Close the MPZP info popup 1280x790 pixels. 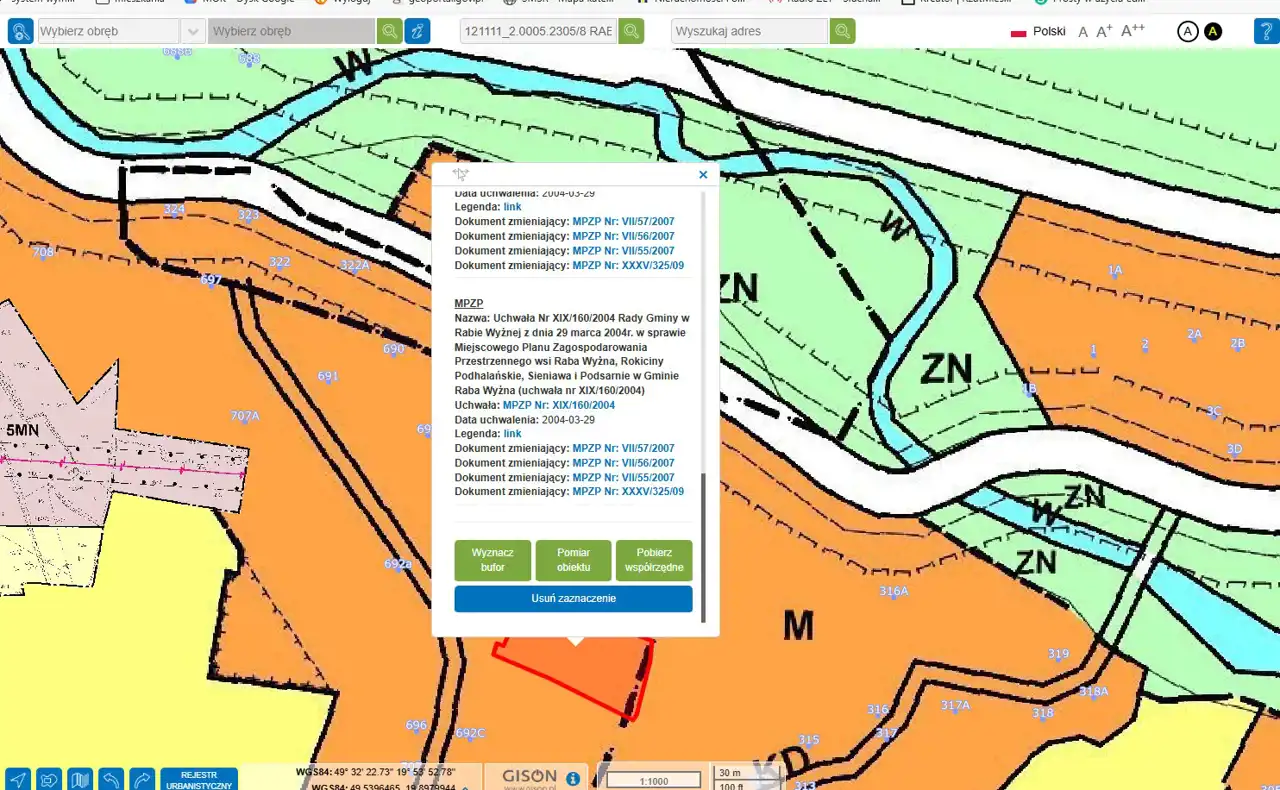click(x=703, y=175)
